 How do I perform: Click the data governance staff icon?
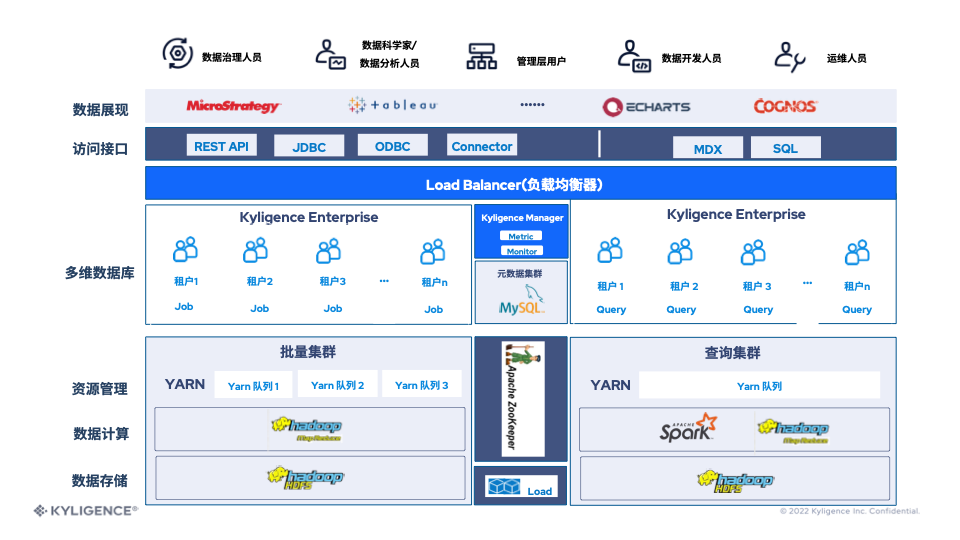(178, 53)
